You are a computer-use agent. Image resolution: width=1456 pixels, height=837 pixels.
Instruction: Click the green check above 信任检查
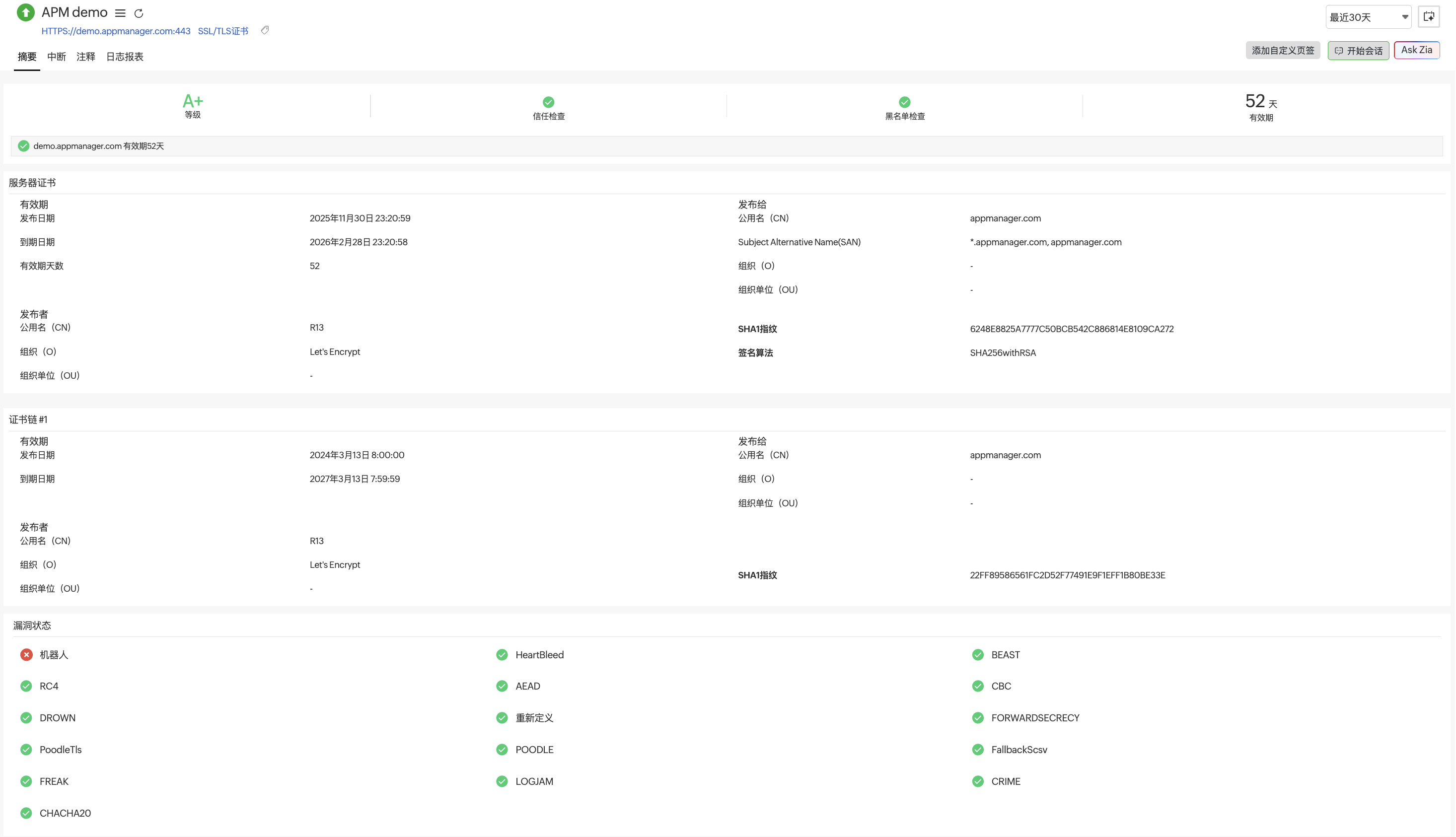(549, 102)
